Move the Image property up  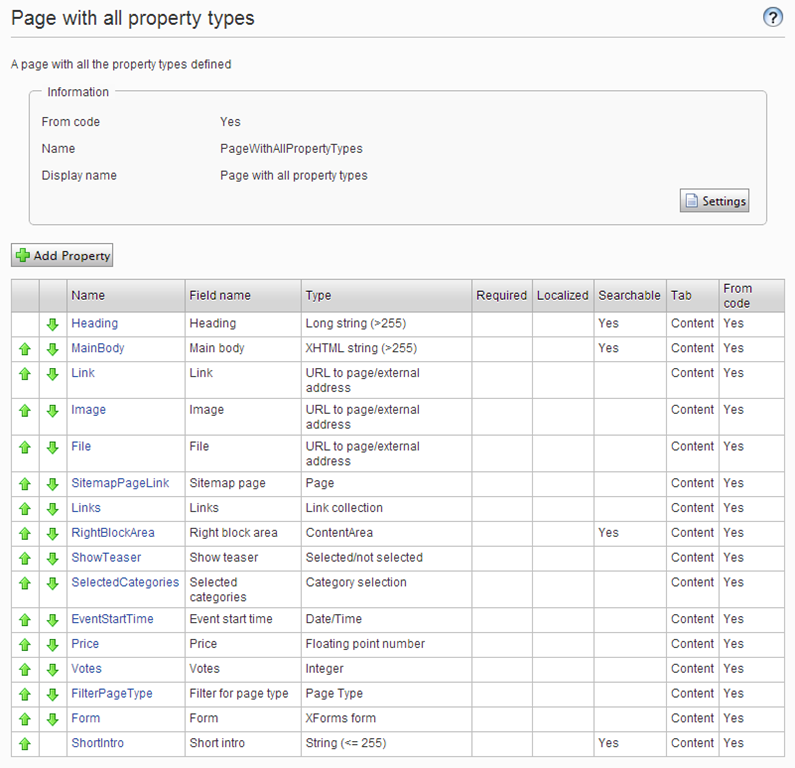pos(25,411)
